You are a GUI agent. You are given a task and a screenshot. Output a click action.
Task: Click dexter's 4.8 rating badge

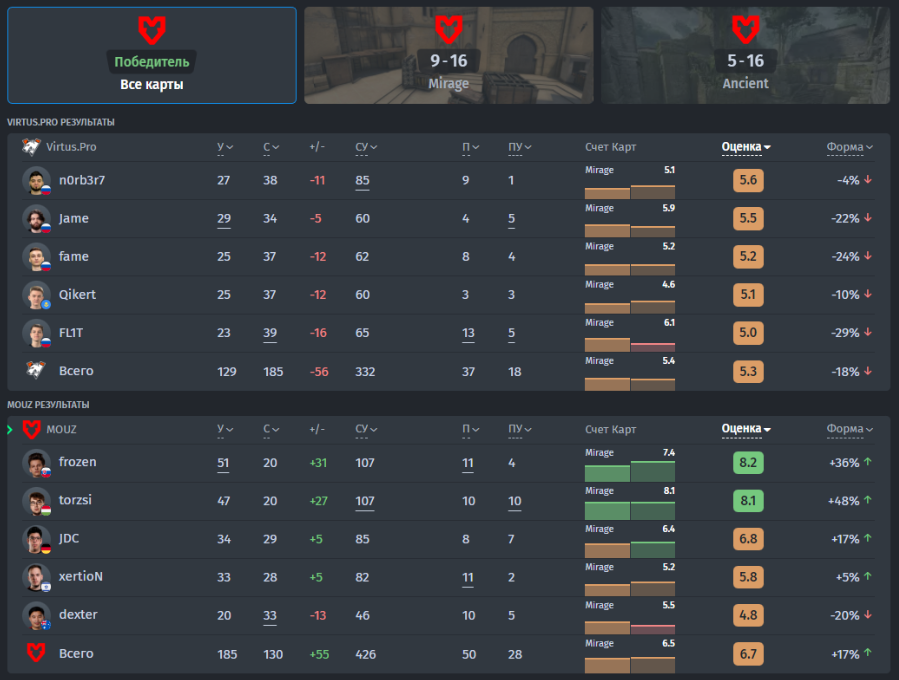click(748, 615)
